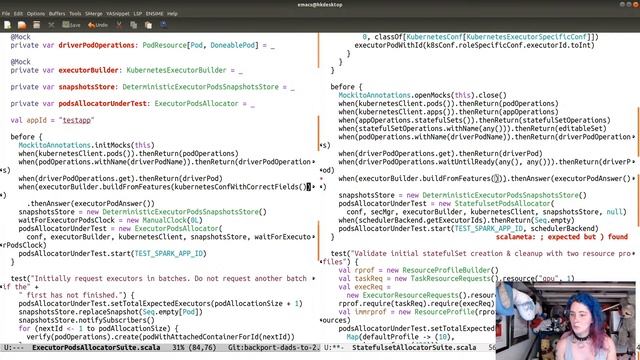Open the ENSIME menu
The width and height of the screenshot is (640, 360).
click(x=154, y=13)
